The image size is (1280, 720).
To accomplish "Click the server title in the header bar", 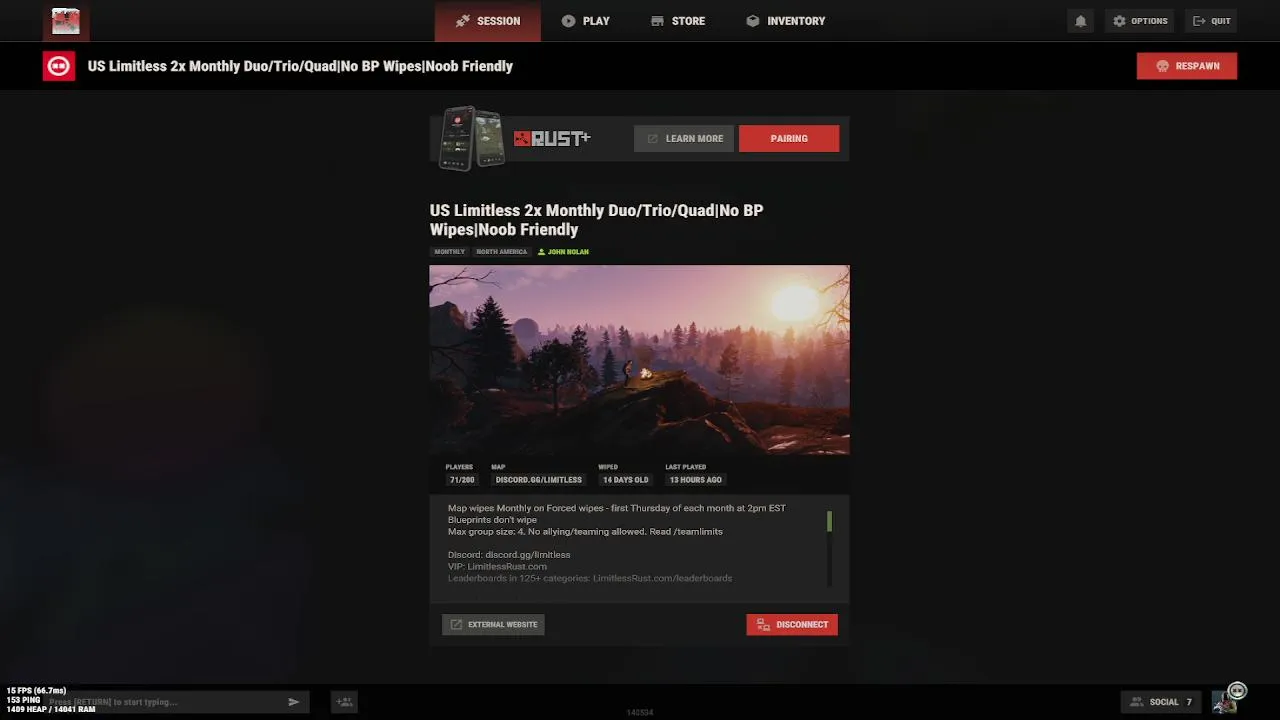I will tap(300, 66).
